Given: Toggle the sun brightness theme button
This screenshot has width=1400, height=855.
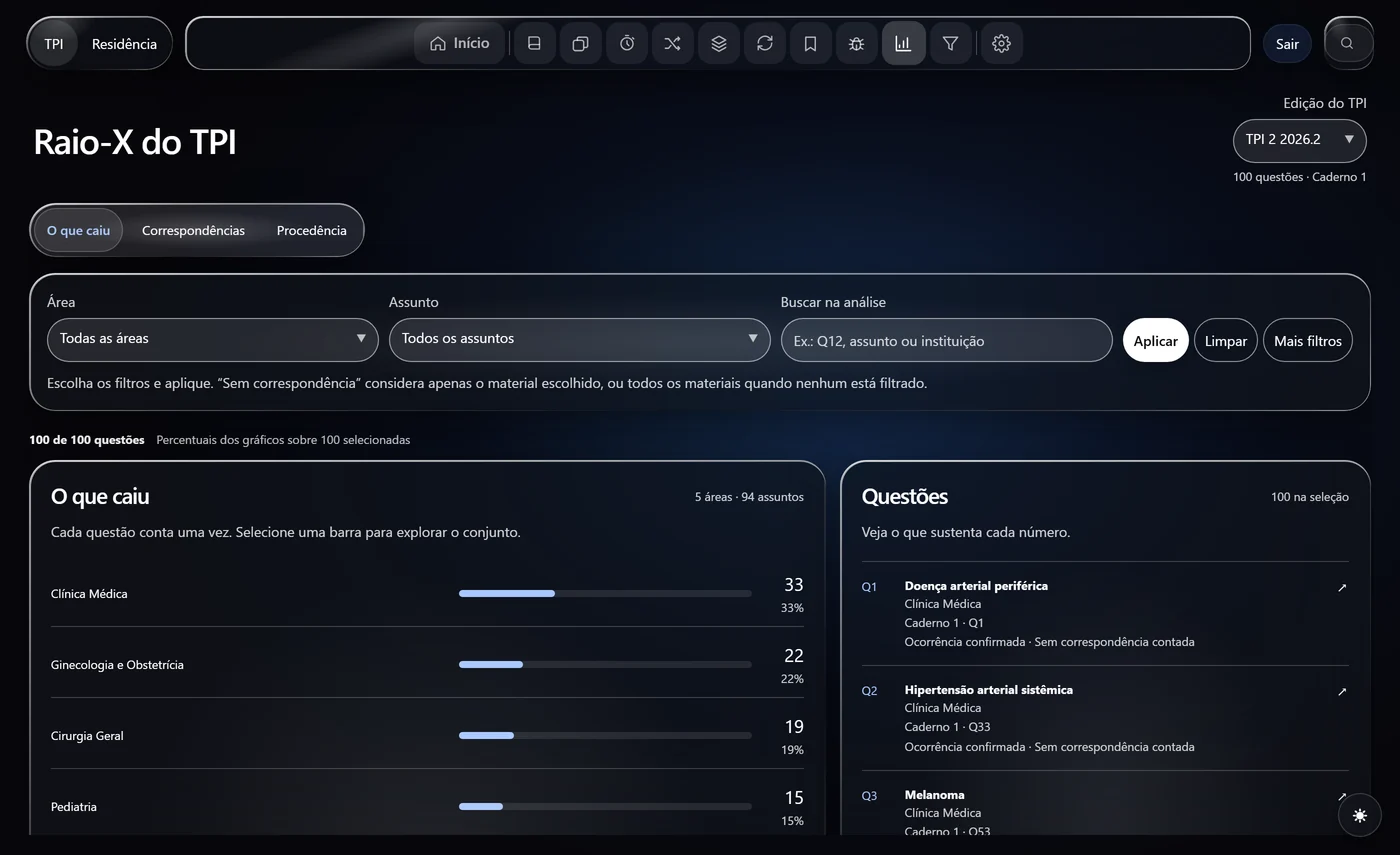Looking at the screenshot, I should [1360, 815].
